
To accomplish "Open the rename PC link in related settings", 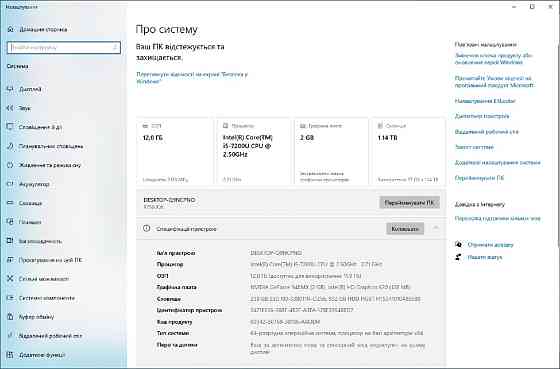I will pos(479,178).
